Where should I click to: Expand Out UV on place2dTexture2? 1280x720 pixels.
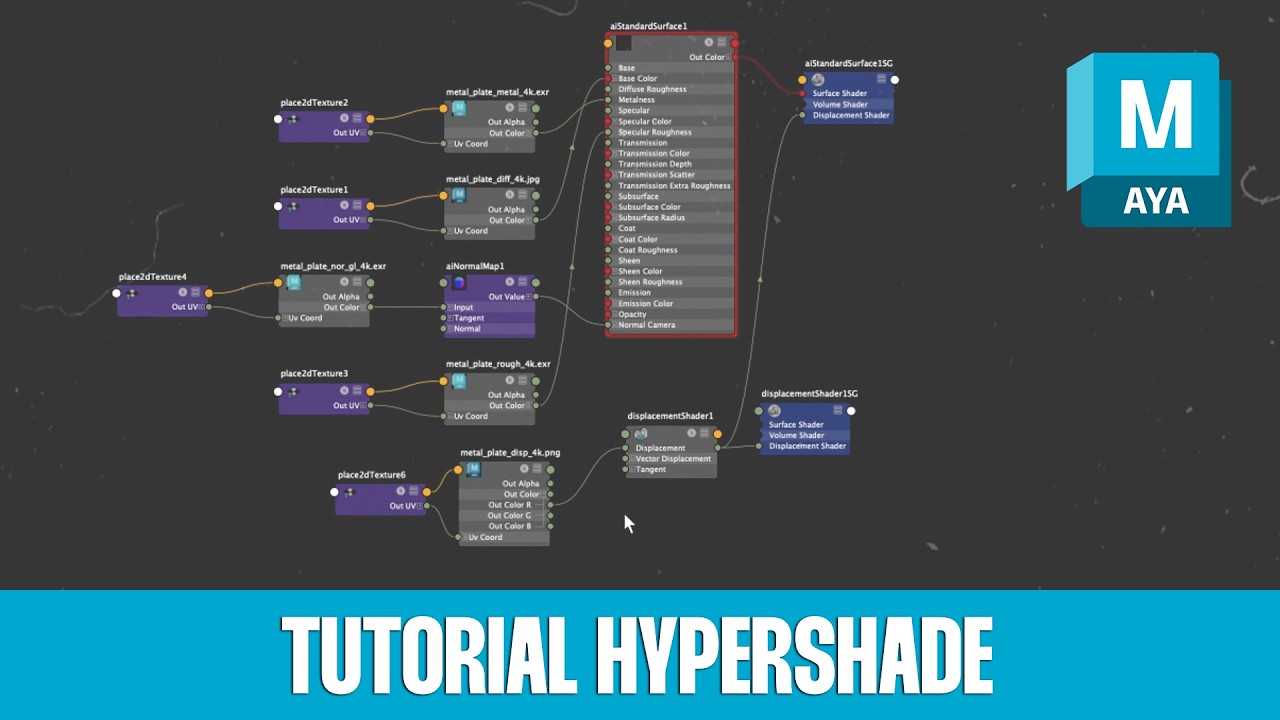[363, 133]
